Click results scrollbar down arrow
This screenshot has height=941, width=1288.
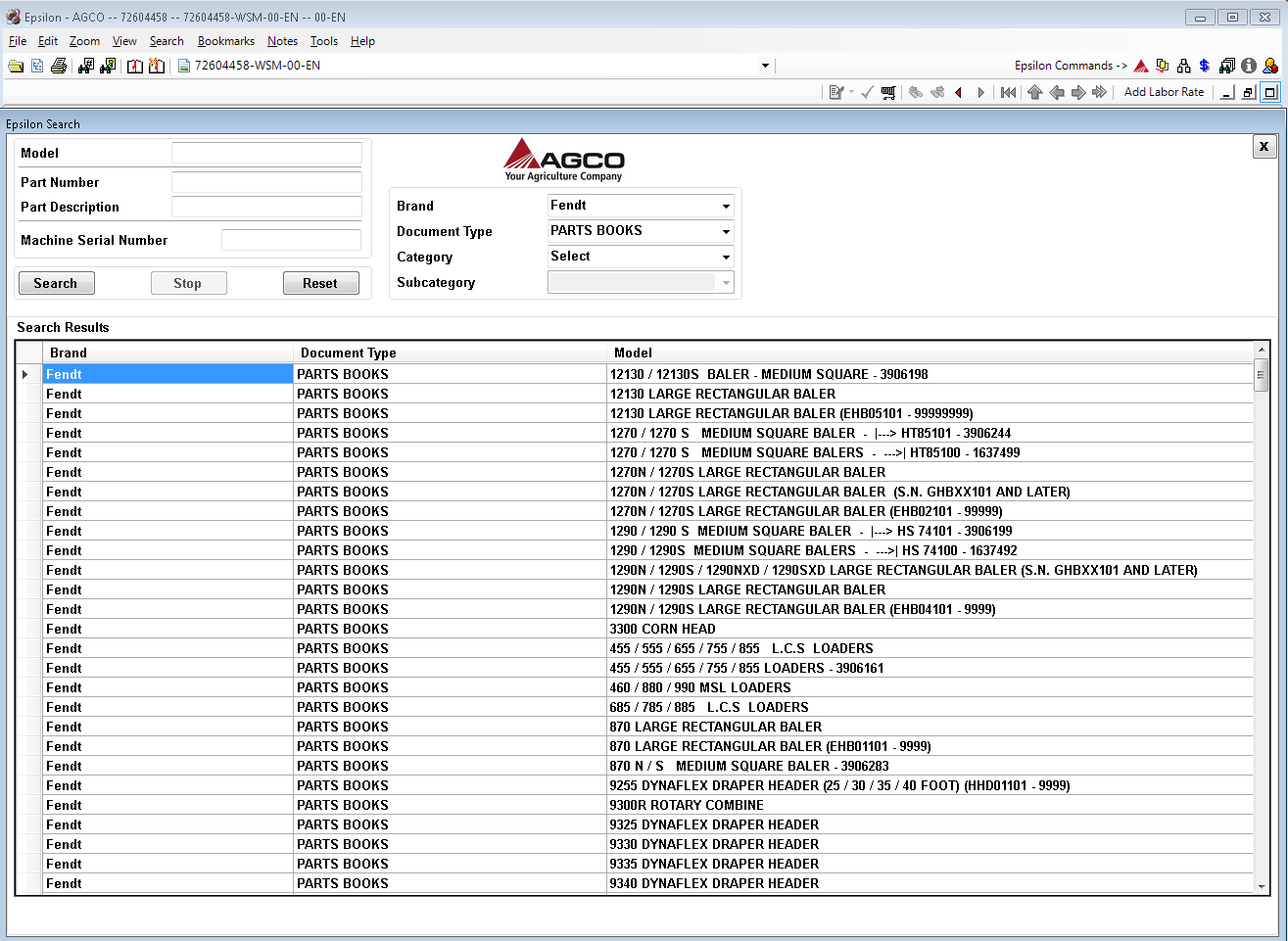coord(1262,886)
